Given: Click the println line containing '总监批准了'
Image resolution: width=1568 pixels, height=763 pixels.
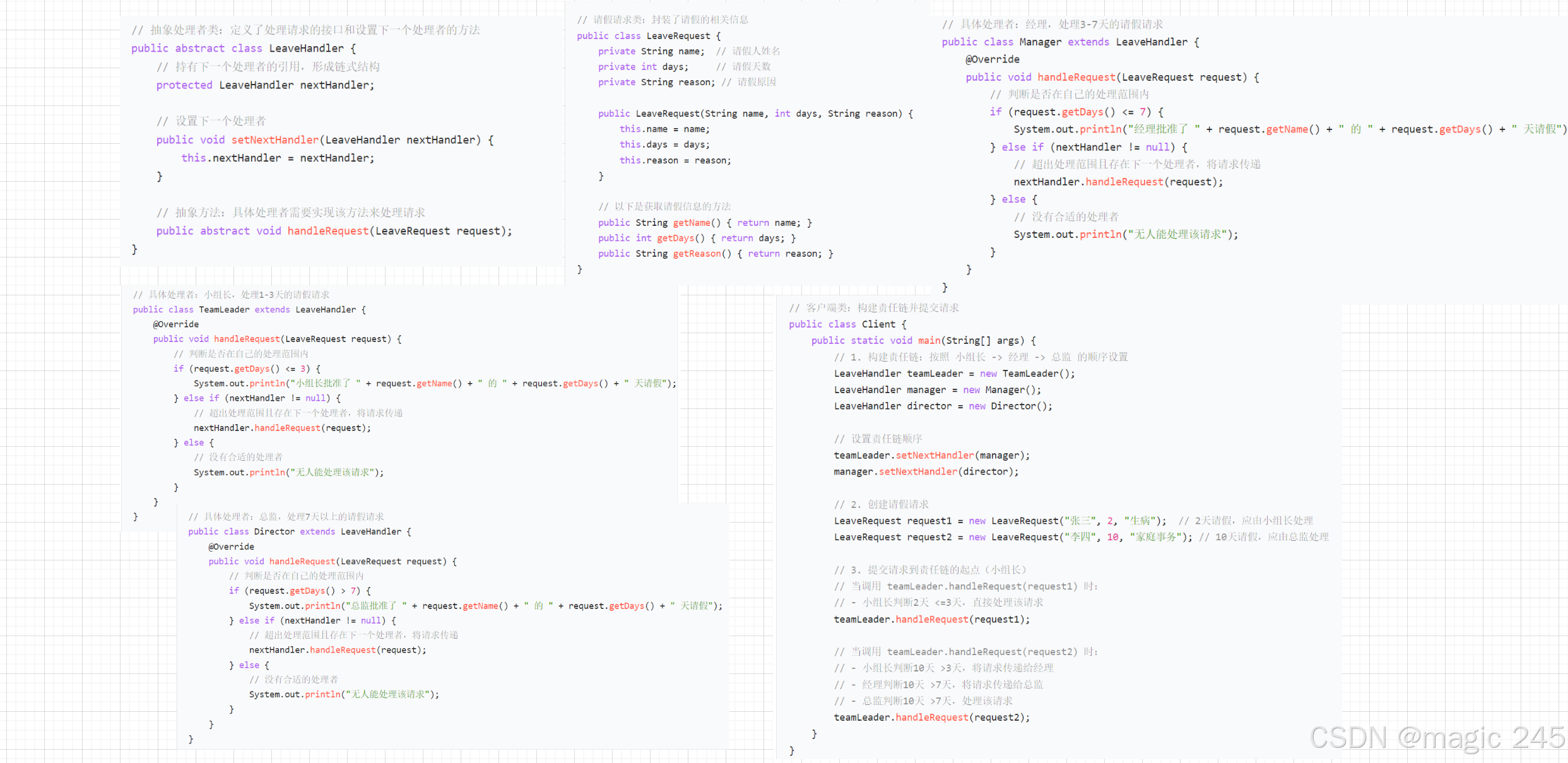Looking at the screenshot, I should tap(485, 606).
